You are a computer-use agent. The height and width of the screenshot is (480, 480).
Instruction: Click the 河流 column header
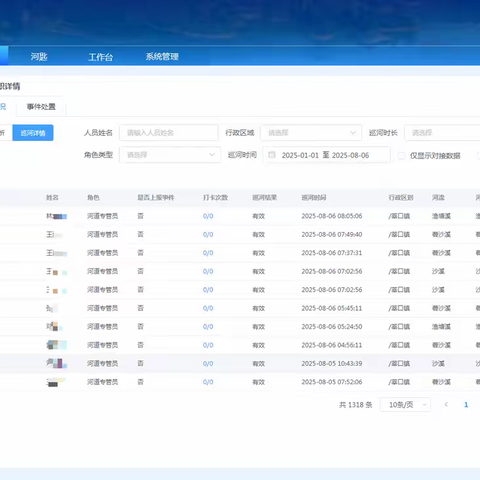coord(438,198)
